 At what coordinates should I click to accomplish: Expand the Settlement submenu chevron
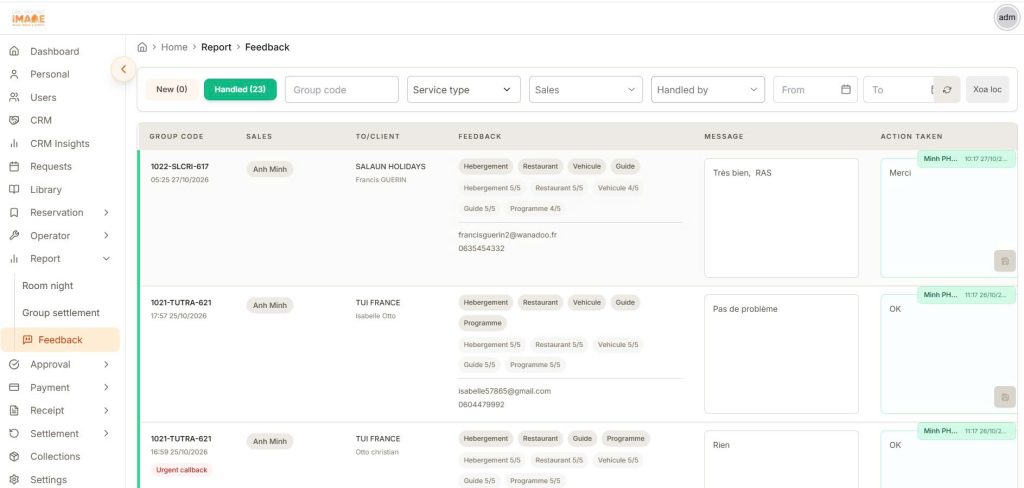point(106,434)
